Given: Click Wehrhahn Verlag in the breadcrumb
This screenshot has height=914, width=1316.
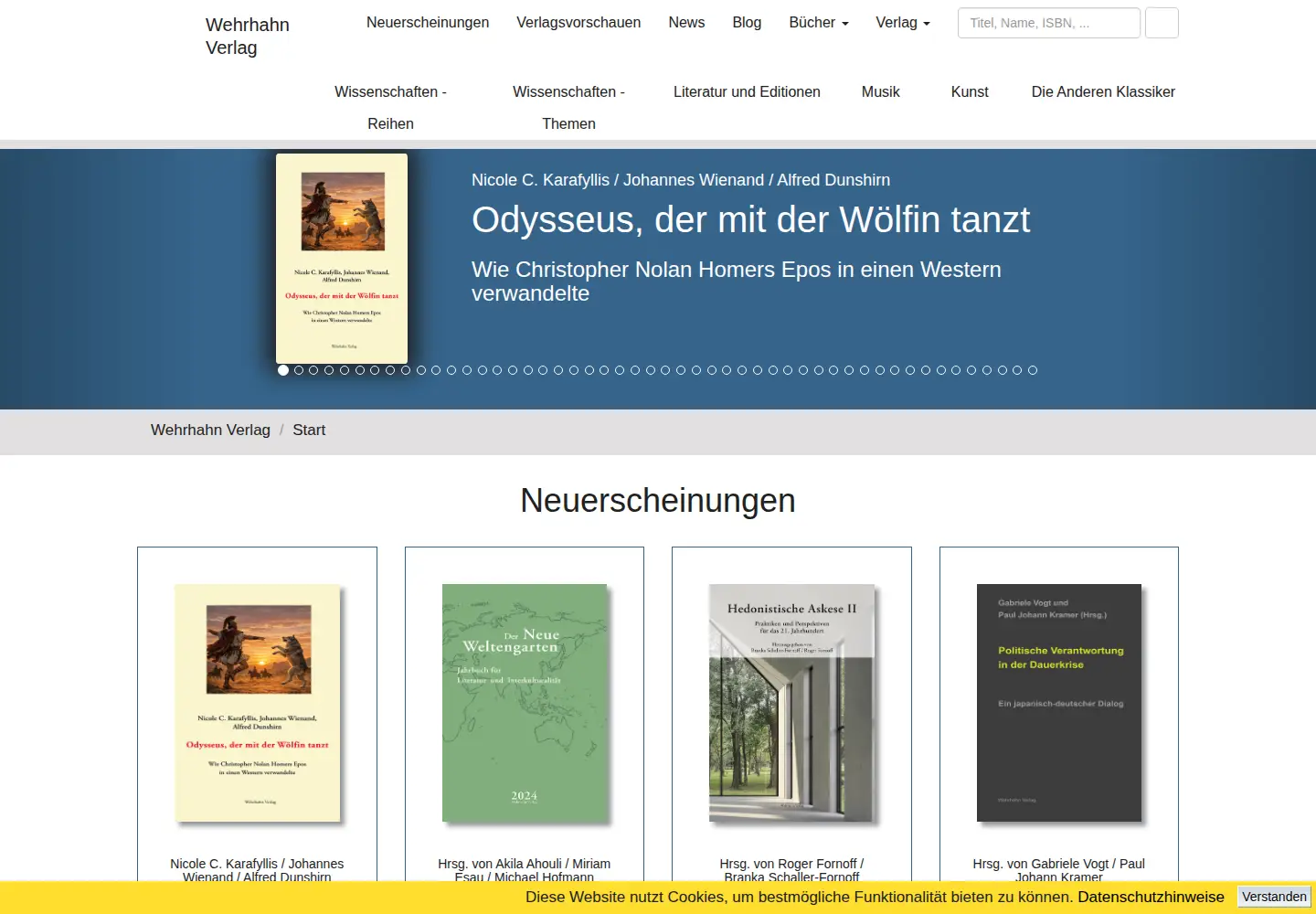Looking at the screenshot, I should (x=210, y=430).
